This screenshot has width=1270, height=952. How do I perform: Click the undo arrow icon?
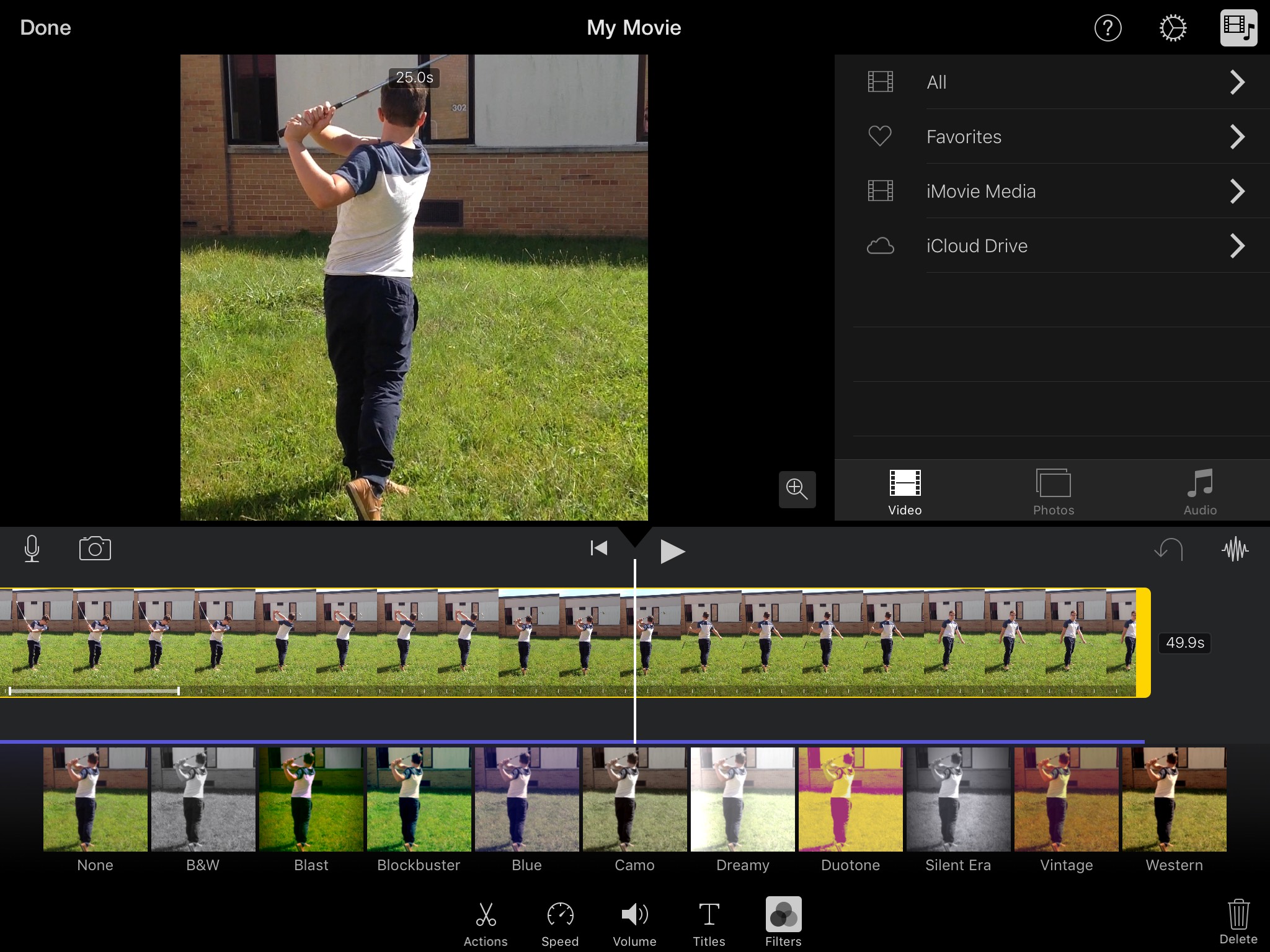[1169, 549]
